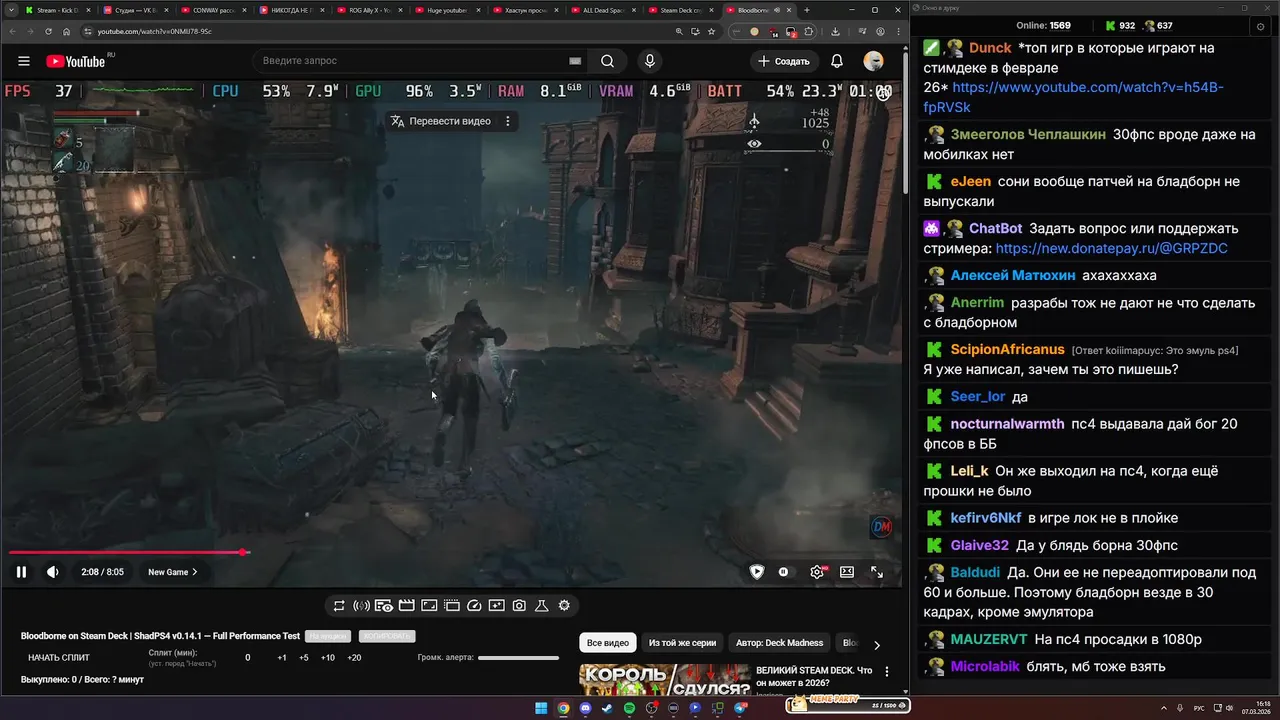Click username ScipionAfricanus in chat
The image size is (1280, 720).
click(1007, 350)
